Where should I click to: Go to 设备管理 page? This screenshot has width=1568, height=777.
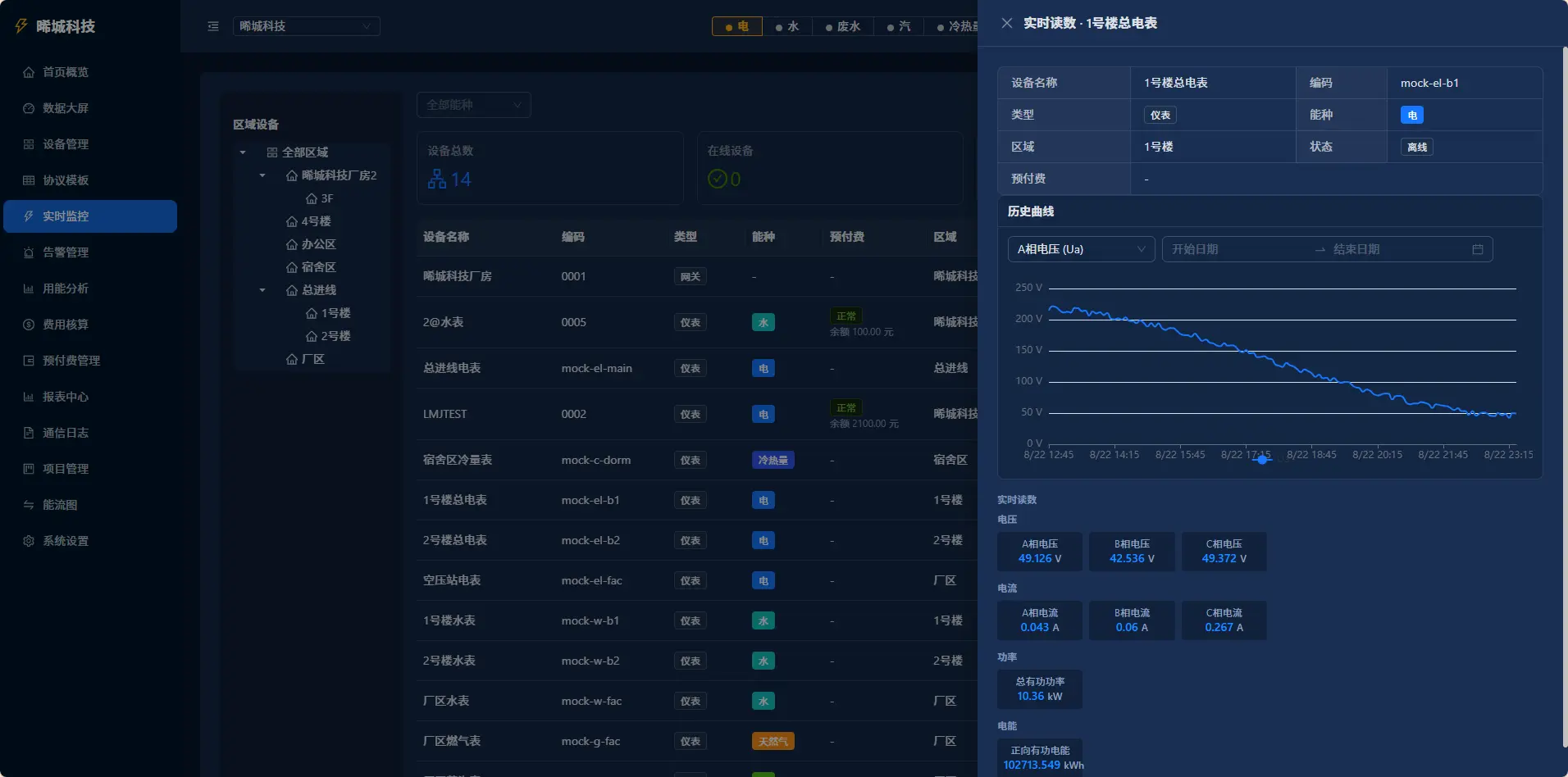coord(90,144)
